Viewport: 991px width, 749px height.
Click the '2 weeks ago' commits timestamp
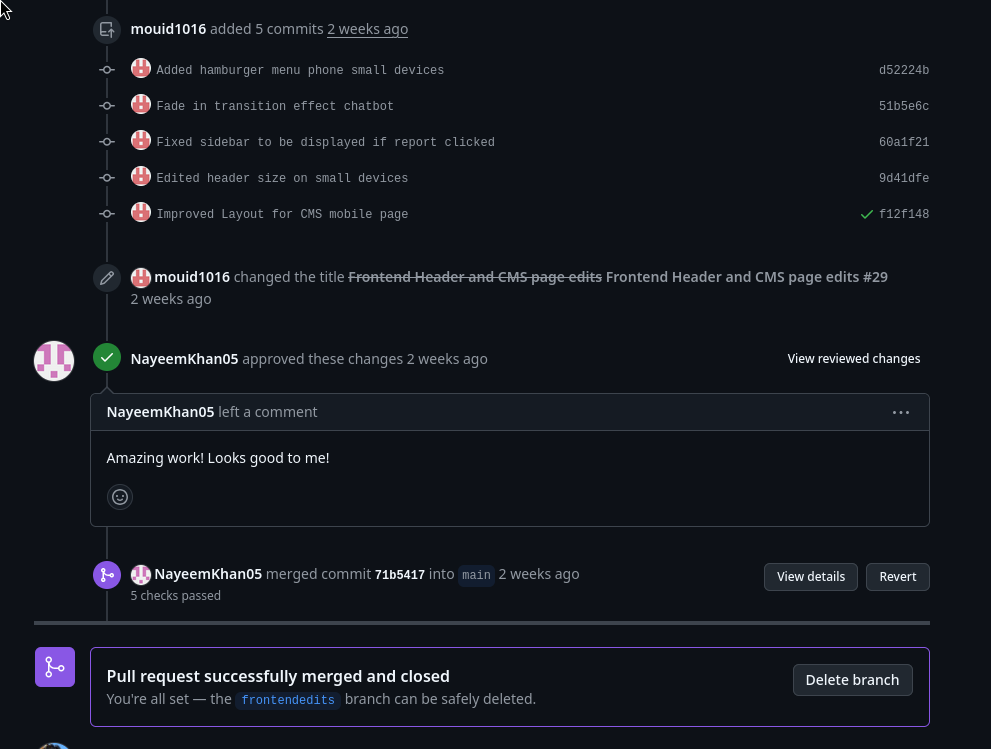pyautogui.click(x=367, y=29)
